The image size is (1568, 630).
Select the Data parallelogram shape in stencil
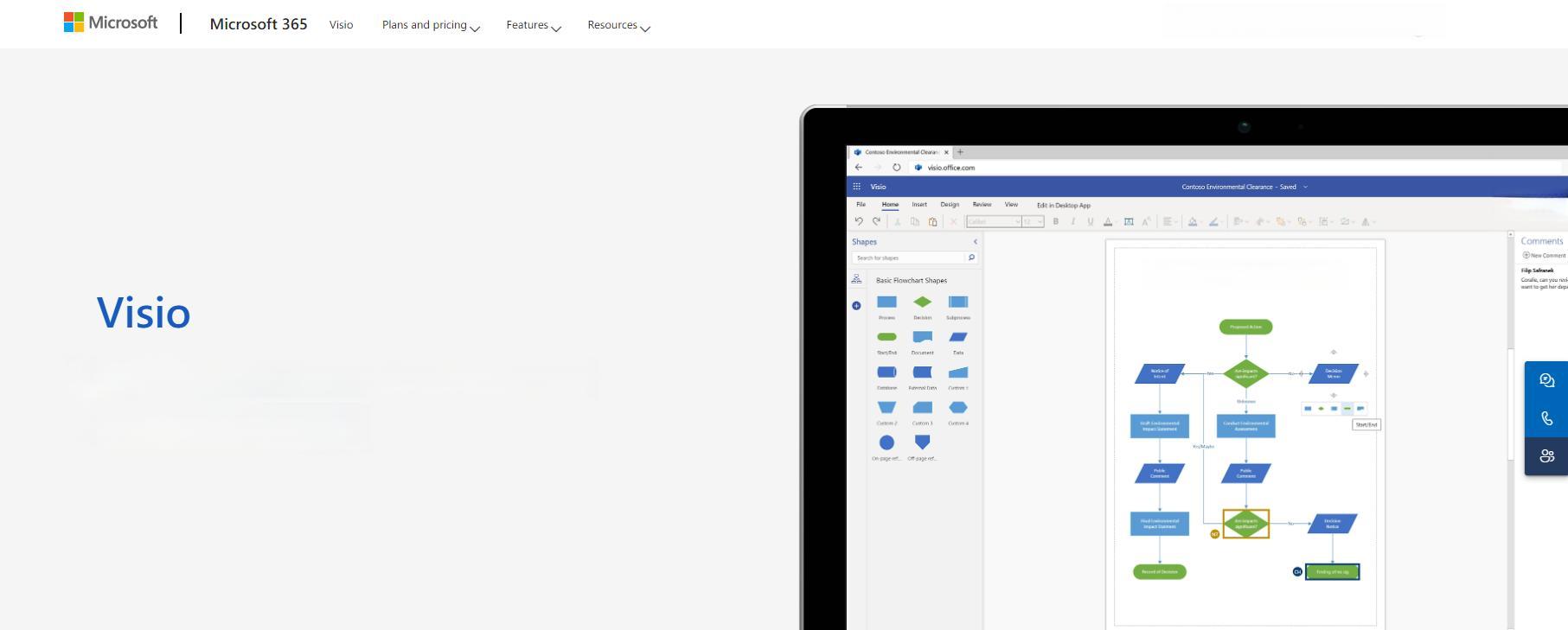coord(958,337)
